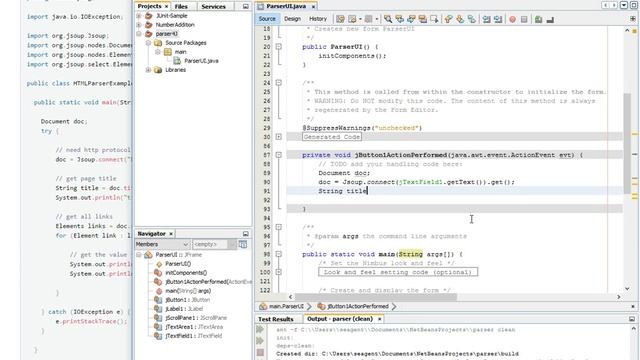640x360 pixels.
Task: Click the Last Edit toolbar icon
Action: coord(340,19)
